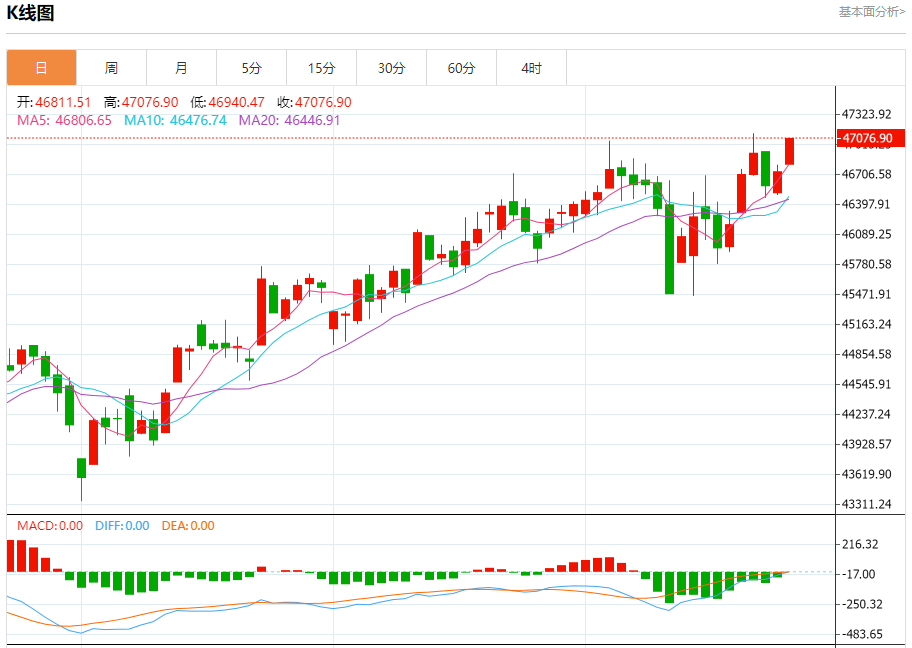Click the 44545.91 price axis label
Viewport: 912px width, 648px height.
tap(867, 384)
